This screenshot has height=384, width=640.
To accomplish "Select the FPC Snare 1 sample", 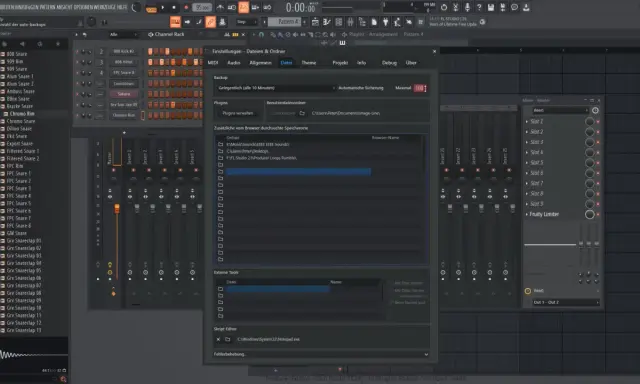I will pyautogui.click(x=19, y=173).
